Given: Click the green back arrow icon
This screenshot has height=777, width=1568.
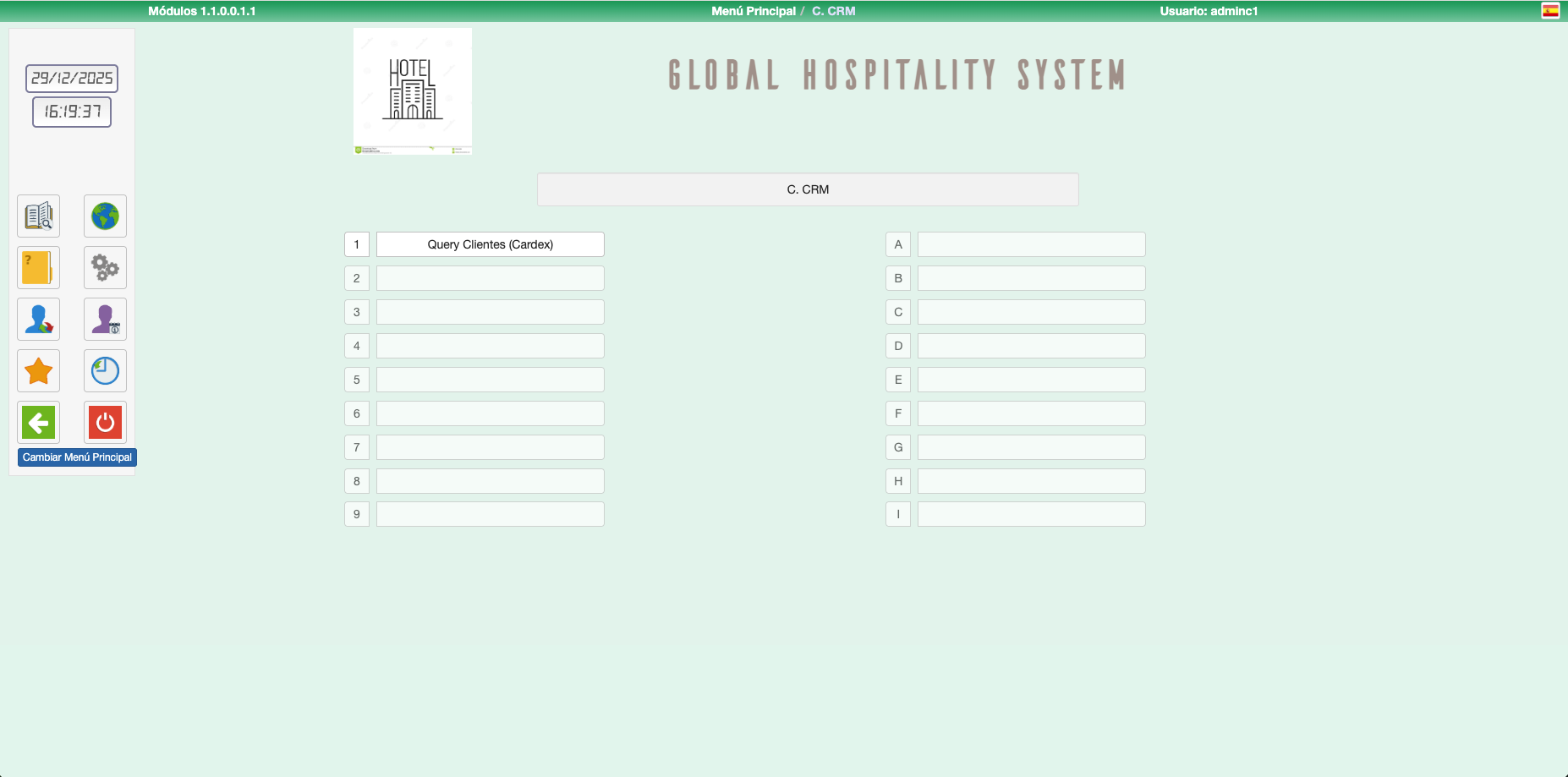Looking at the screenshot, I should [38, 423].
